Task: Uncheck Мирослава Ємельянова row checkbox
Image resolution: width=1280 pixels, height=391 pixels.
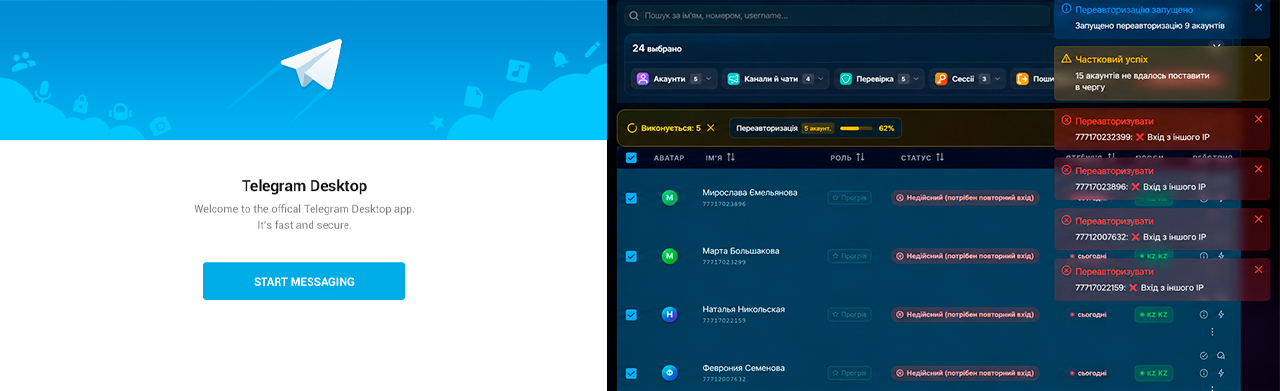Action: coord(631,198)
